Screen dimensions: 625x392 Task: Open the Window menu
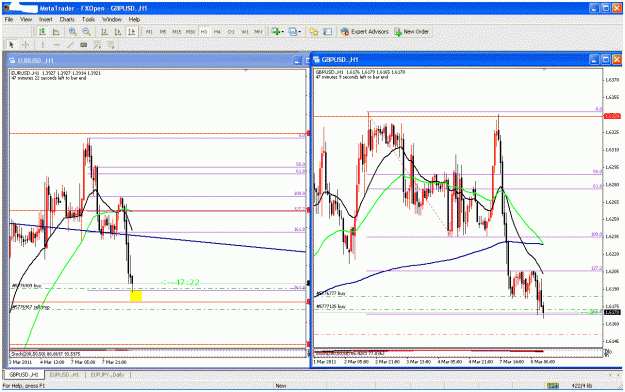pos(112,19)
